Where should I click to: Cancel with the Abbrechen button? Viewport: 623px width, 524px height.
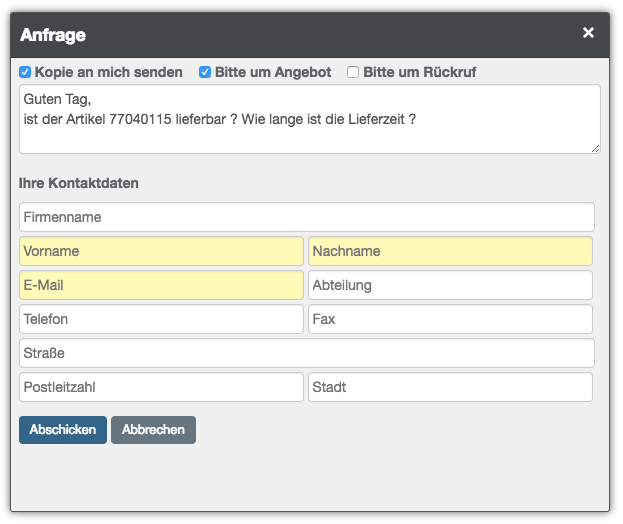coord(153,430)
